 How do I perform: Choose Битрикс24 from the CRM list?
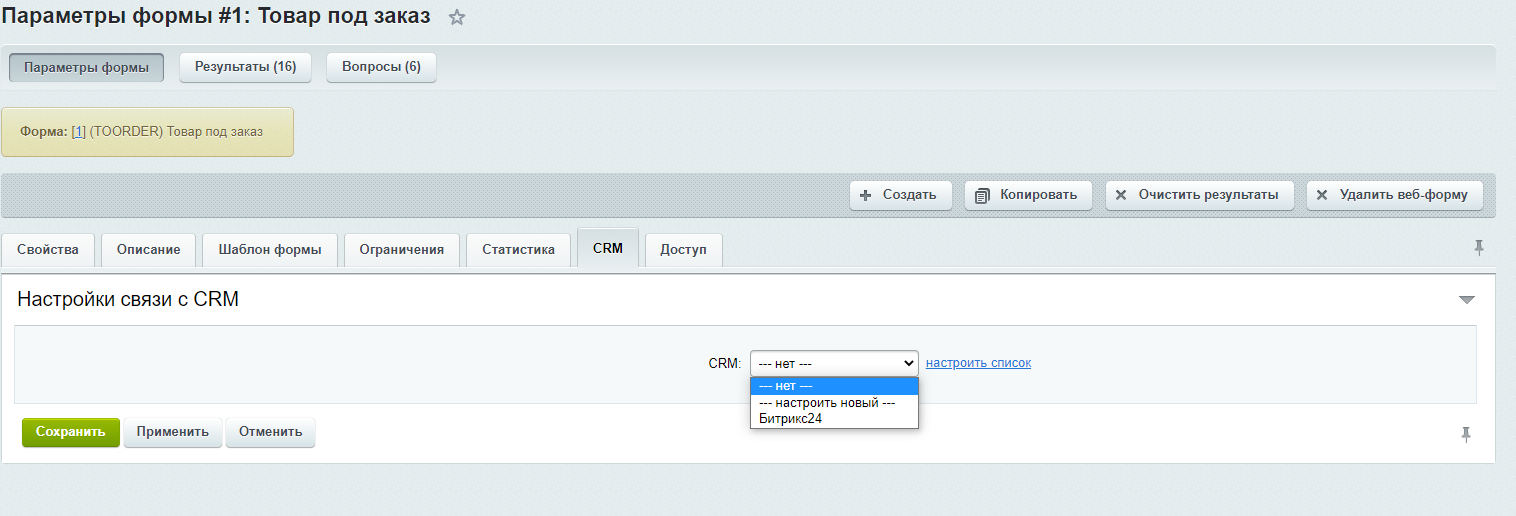790,419
